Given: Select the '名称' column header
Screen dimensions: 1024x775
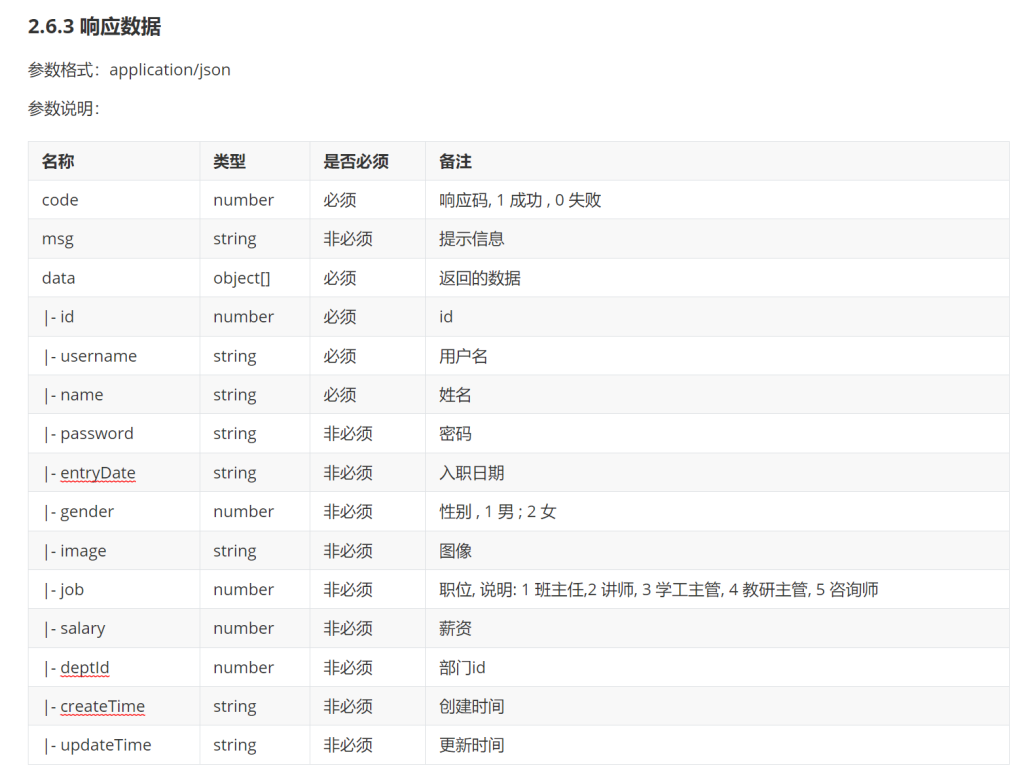Looking at the screenshot, I should click(58, 161).
